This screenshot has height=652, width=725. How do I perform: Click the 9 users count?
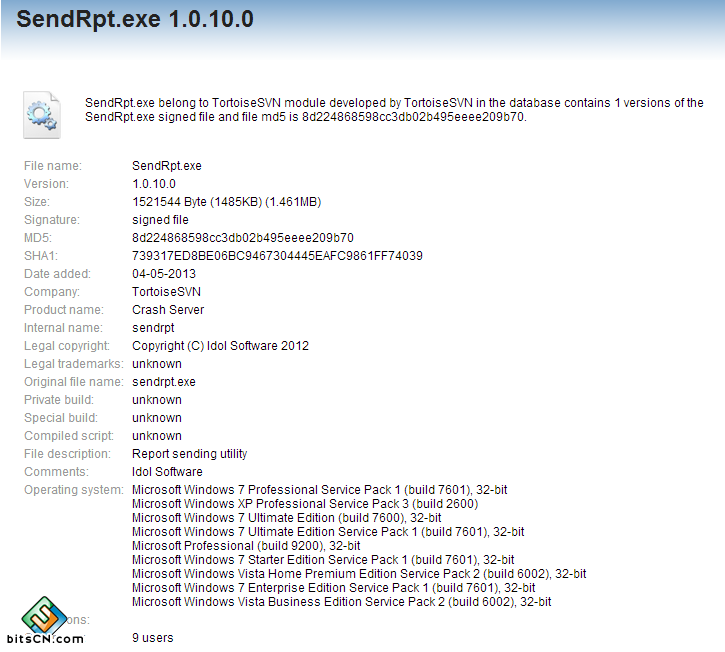click(x=153, y=638)
